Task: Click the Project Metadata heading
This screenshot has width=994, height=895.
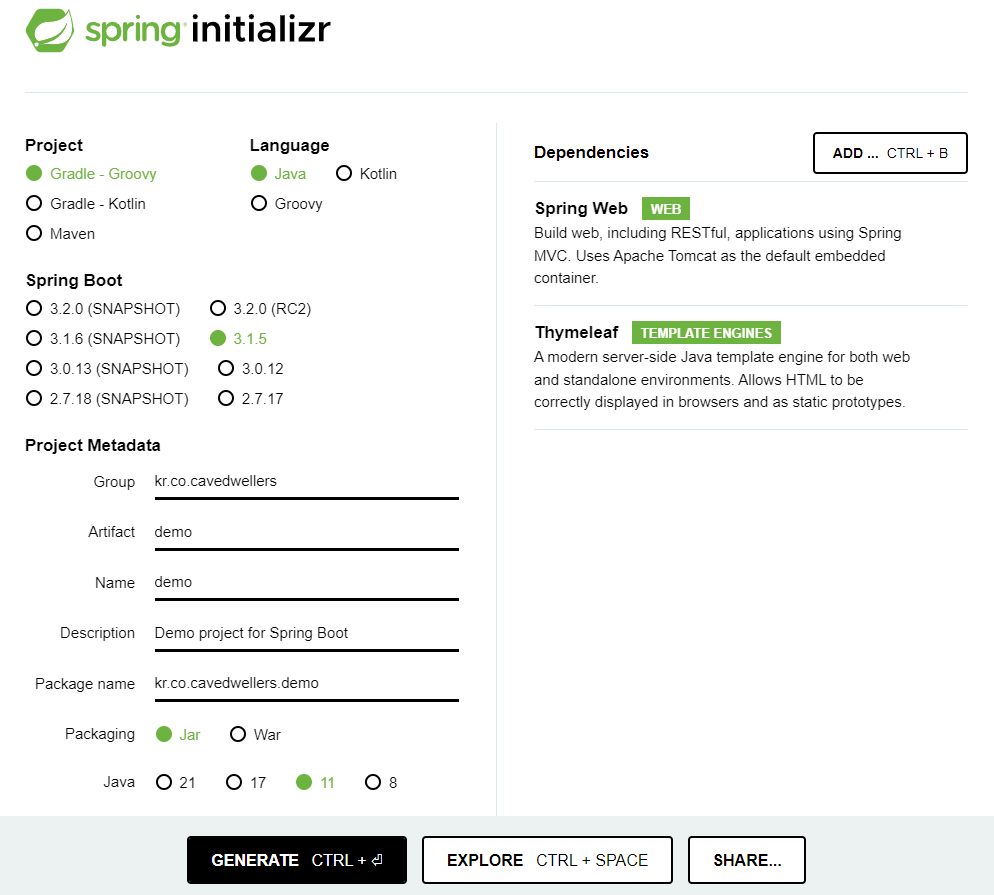Action: point(93,445)
